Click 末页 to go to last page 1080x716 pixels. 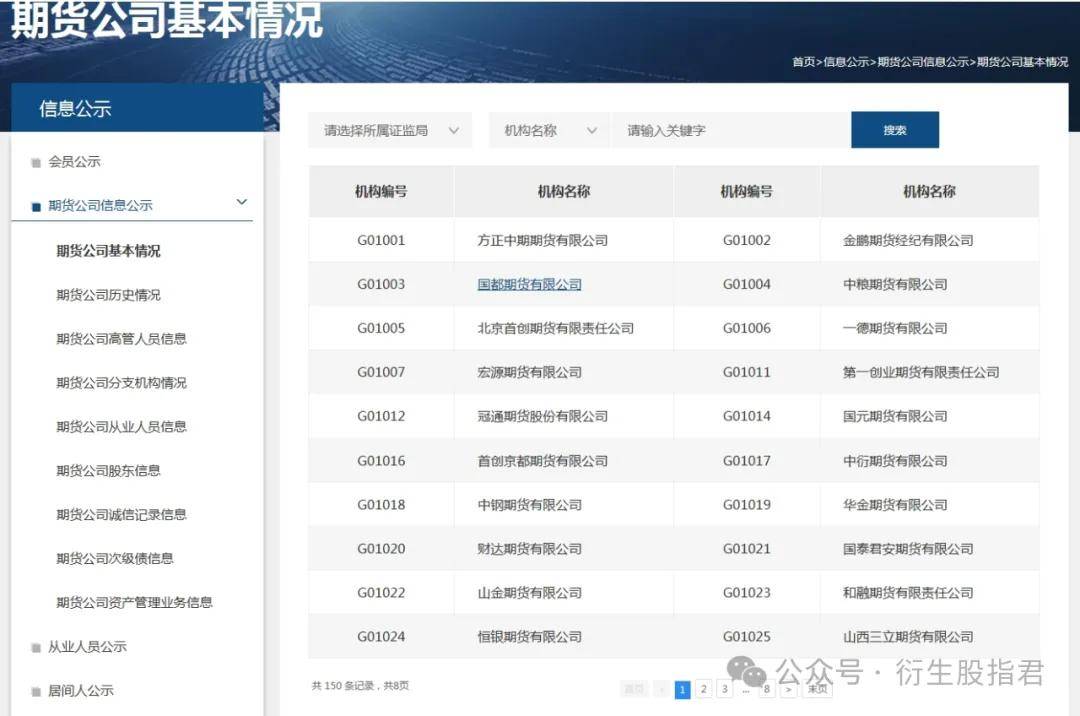coord(816,689)
